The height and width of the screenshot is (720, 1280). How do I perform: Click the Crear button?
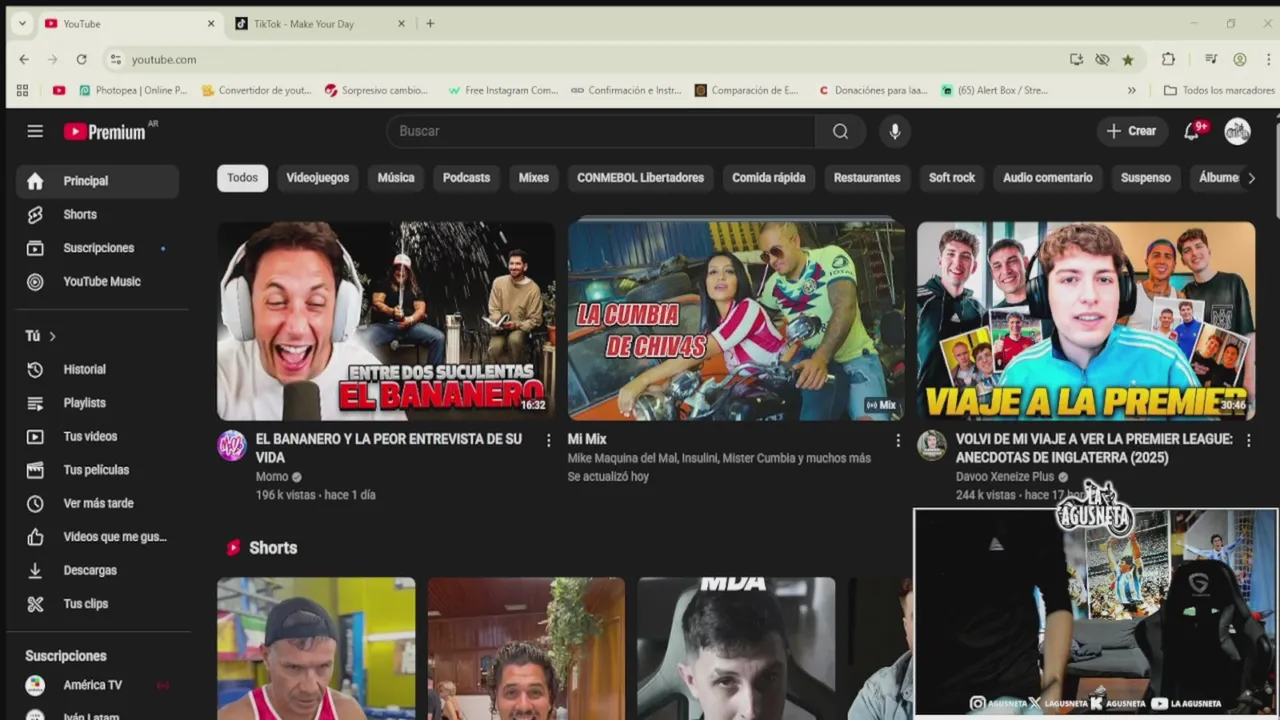coord(1131,131)
